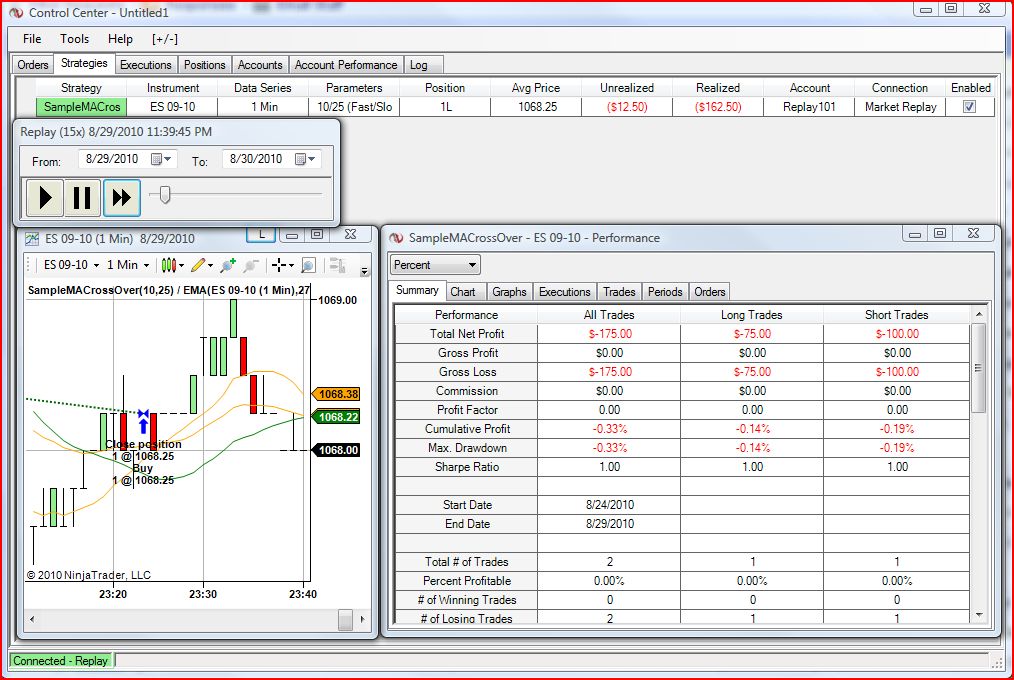Click the chart window title icon
1014x680 pixels.
pos(32,239)
